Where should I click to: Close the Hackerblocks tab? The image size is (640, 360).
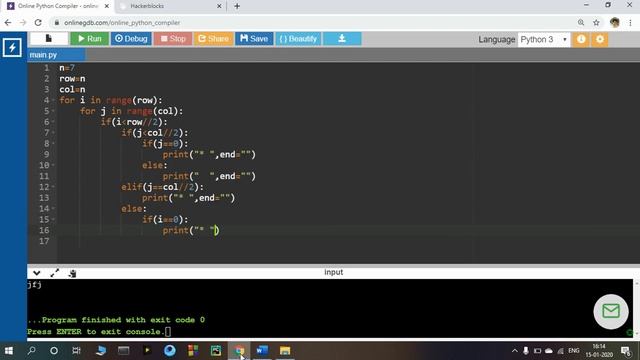point(219,6)
